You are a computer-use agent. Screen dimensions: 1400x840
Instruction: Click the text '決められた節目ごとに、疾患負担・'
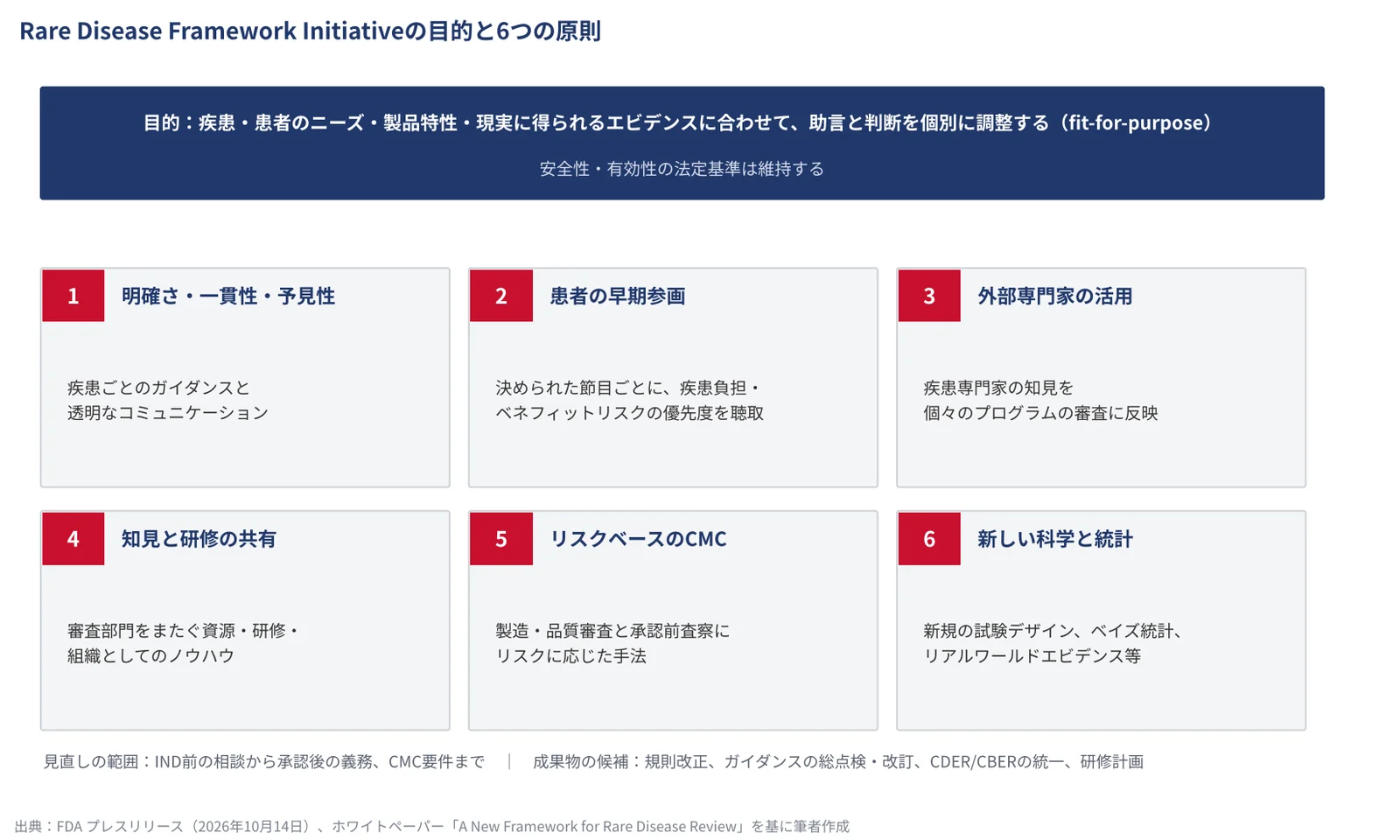(629, 388)
